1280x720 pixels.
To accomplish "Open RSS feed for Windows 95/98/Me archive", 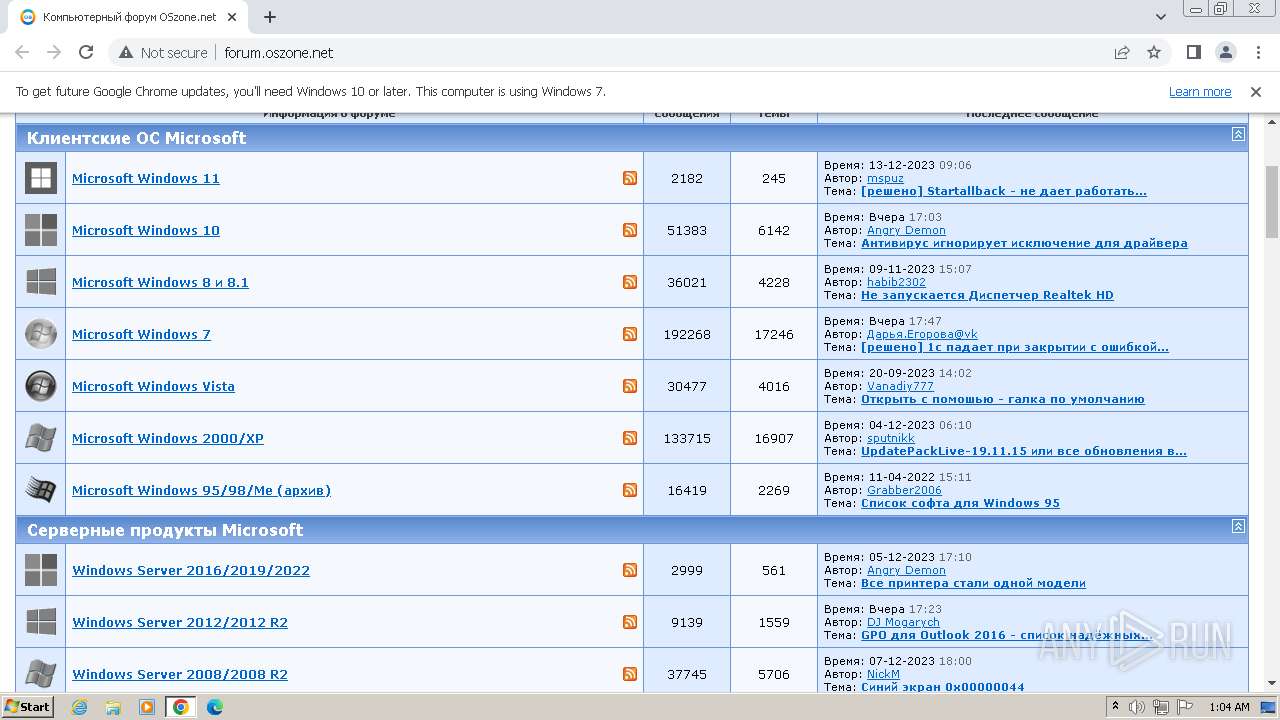I will click(x=630, y=490).
